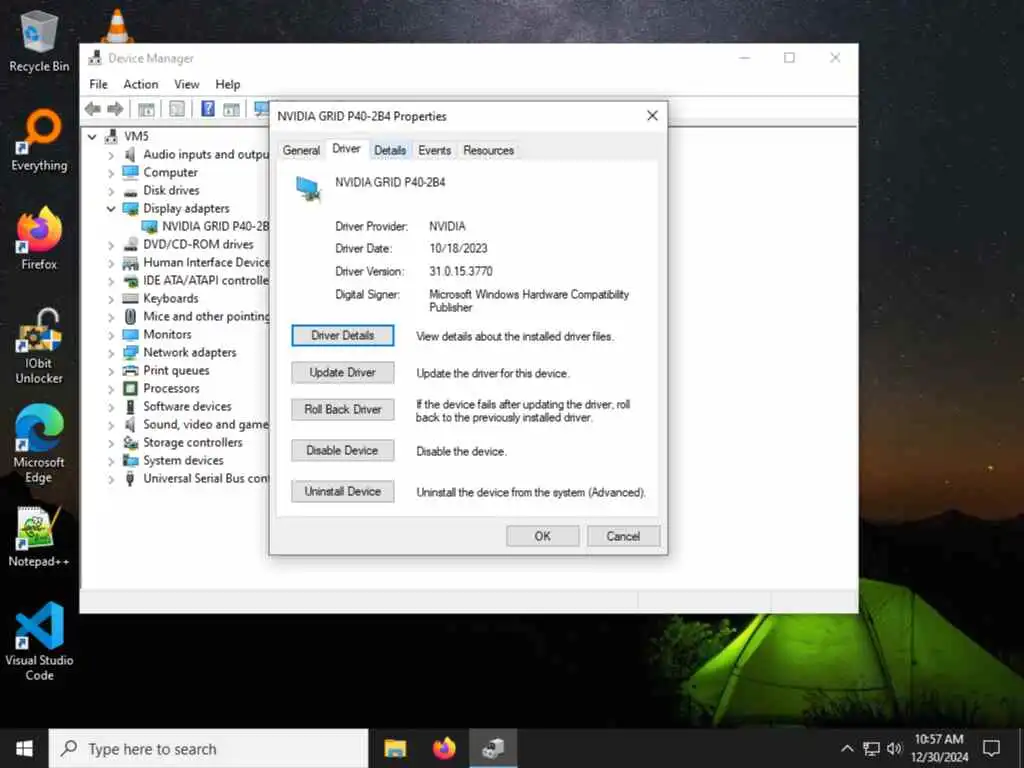Click the Windows Start button

point(24,748)
